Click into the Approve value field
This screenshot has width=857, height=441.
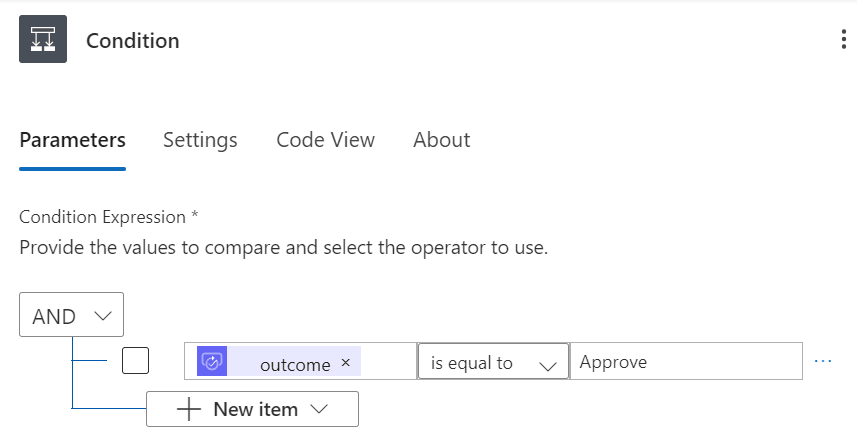click(685, 362)
